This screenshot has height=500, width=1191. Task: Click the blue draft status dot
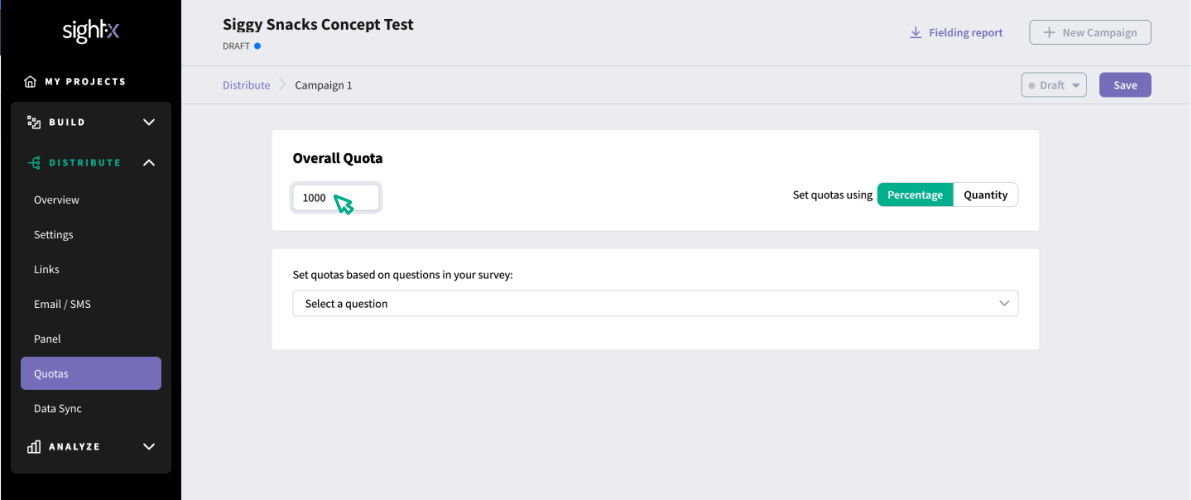[257, 46]
